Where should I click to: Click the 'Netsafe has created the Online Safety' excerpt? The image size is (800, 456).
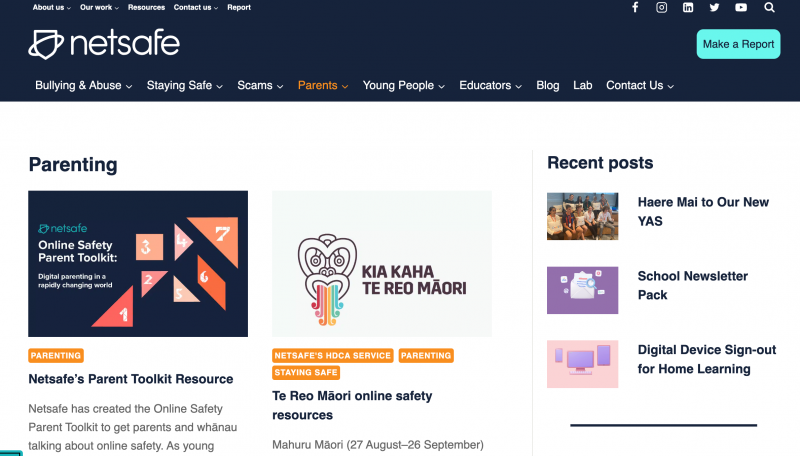(126, 409)
